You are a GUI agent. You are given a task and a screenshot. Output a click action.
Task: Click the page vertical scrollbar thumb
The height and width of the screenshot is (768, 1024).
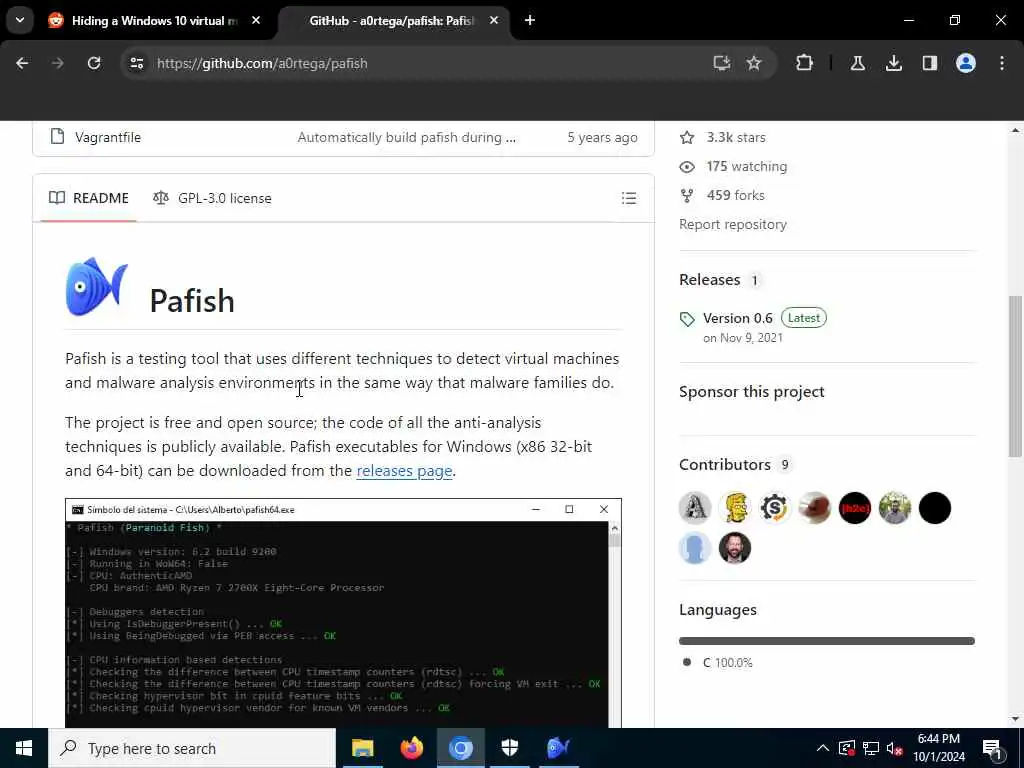tap(1015, 377)
